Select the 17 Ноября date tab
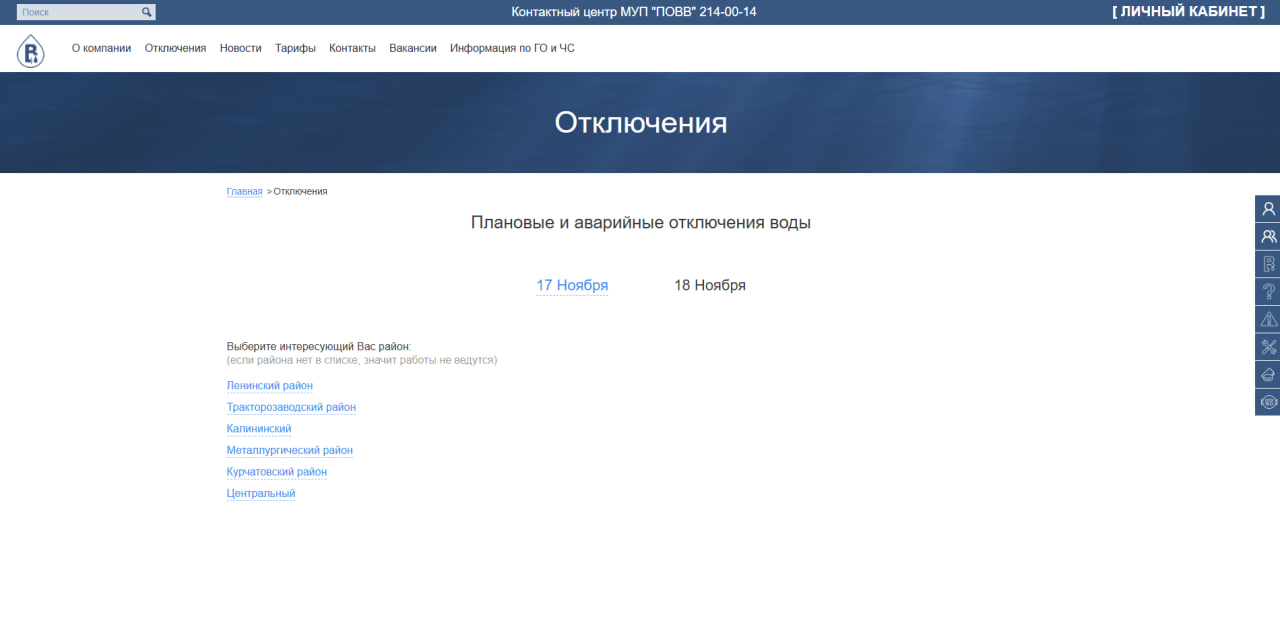Screen dimensions: 1280x629 pyautogui.click(x=572, y=285)
